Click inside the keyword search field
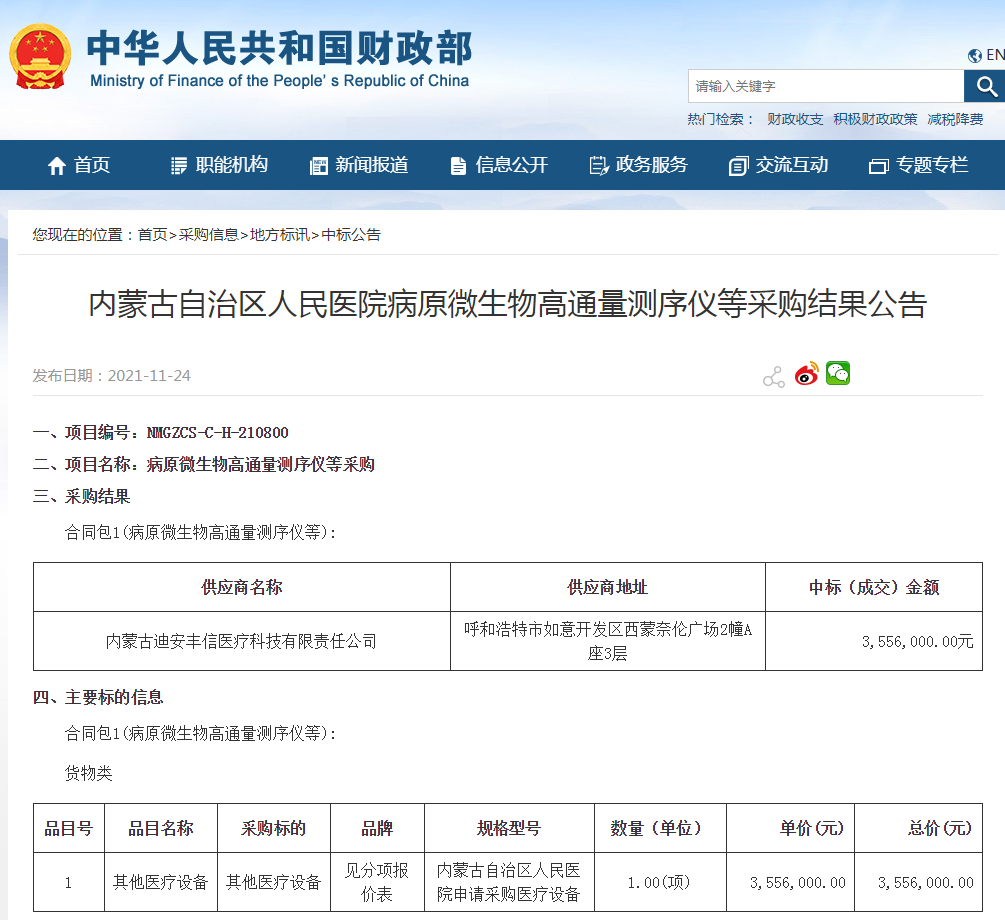1005x920 pixels. (x=820, y=87)
